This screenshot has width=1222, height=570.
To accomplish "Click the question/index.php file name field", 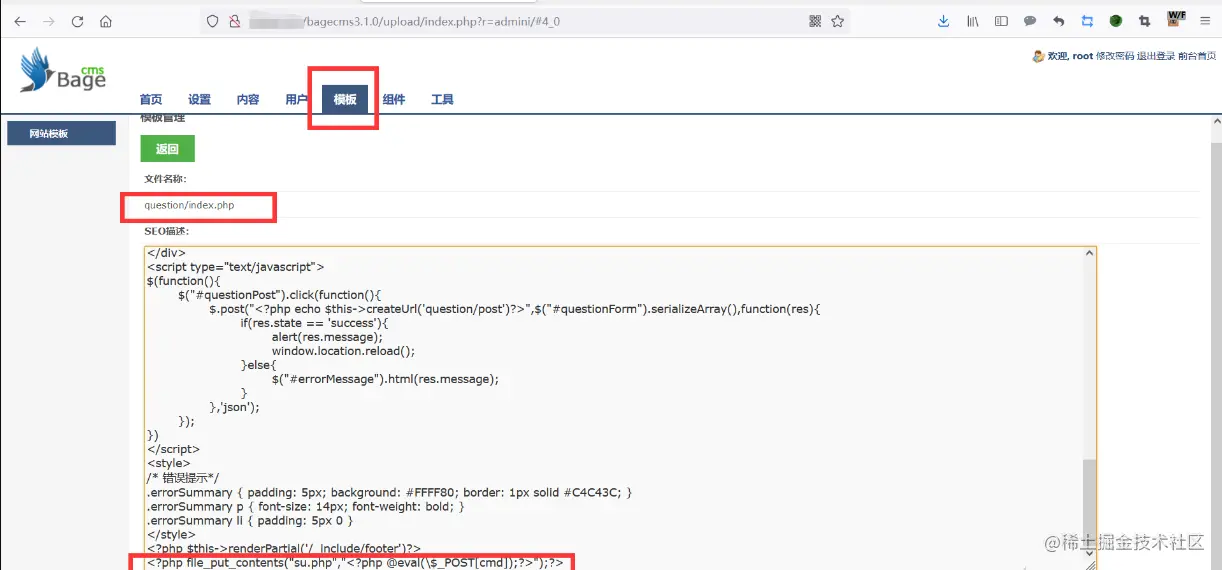I will 189,205.
